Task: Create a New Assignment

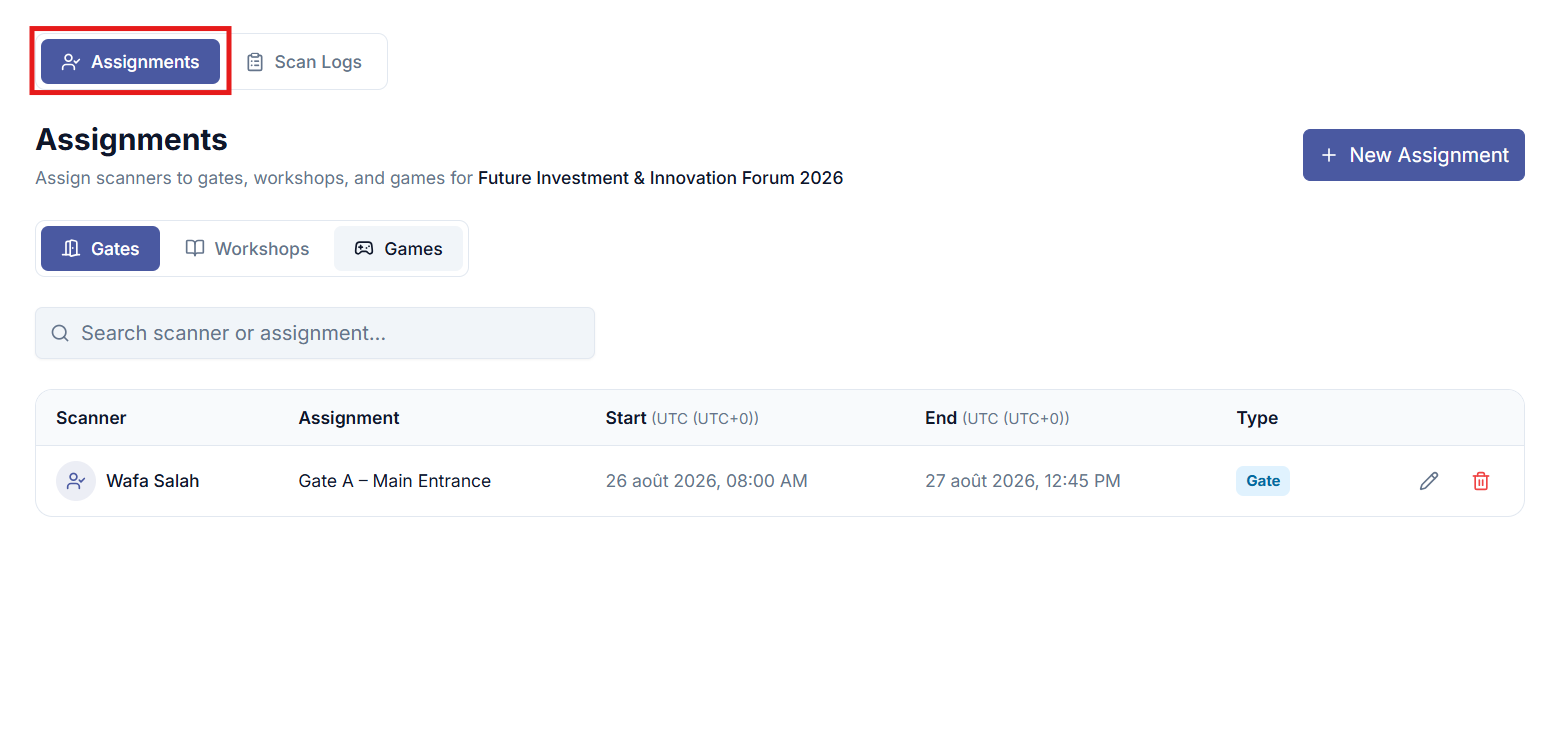Action: 1414,155
